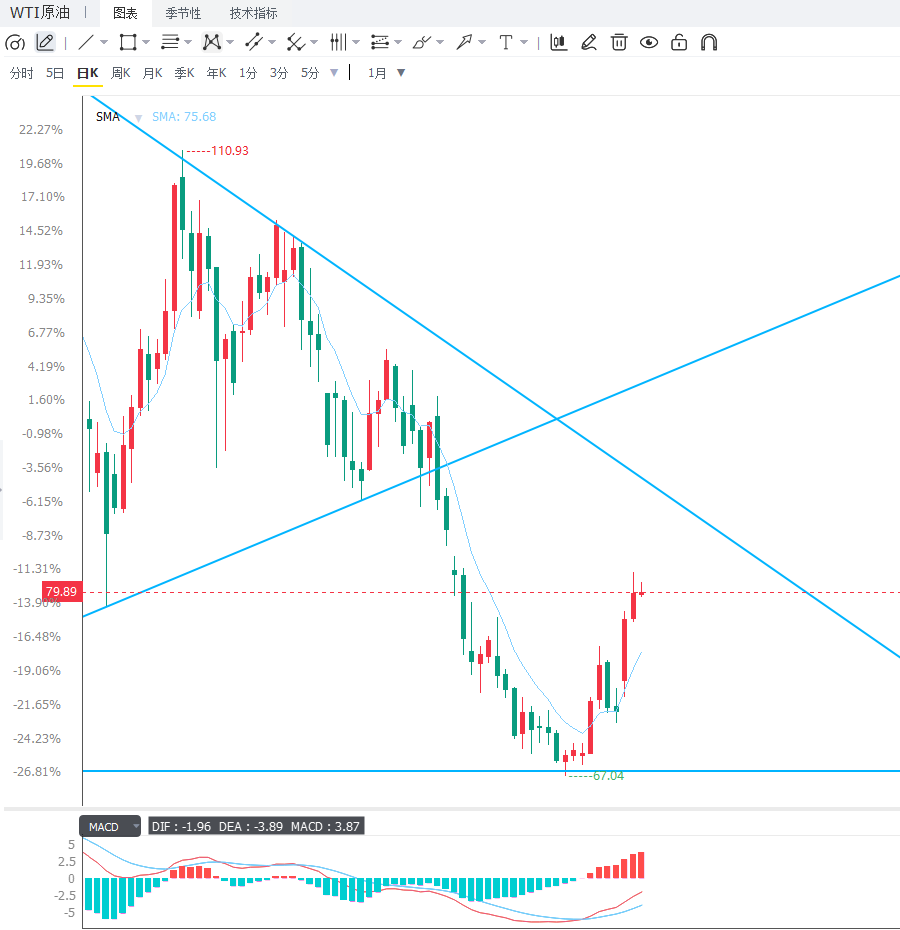Click the edit drawing pencil icon
Image resolution: width=900 pixels, height=930 pixels.
coord(589,43)
